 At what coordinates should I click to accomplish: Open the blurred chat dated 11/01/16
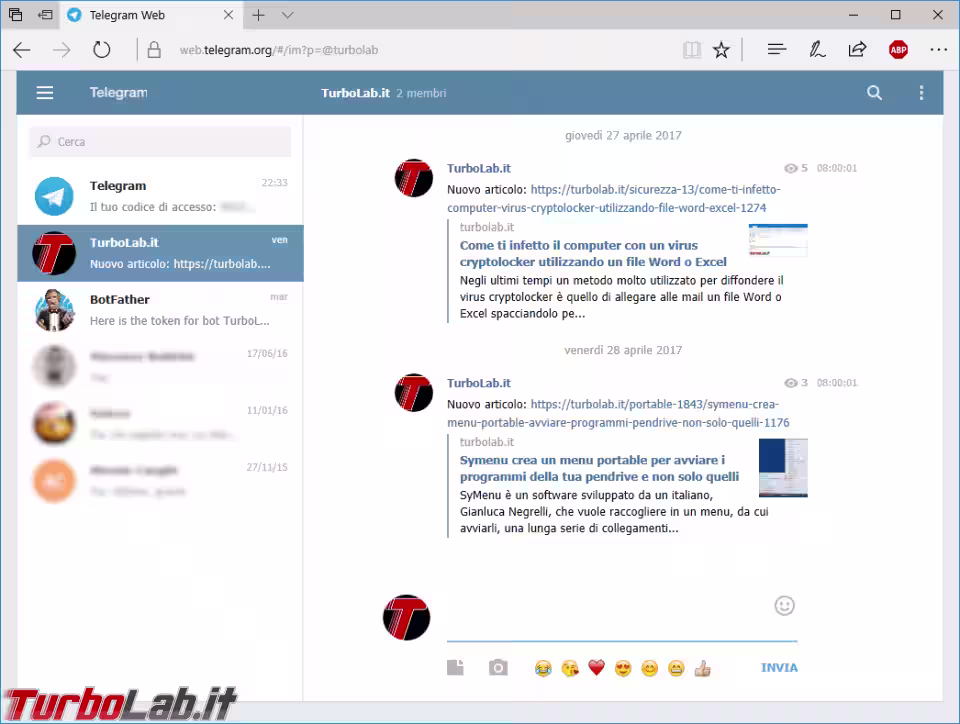[160, 424]
